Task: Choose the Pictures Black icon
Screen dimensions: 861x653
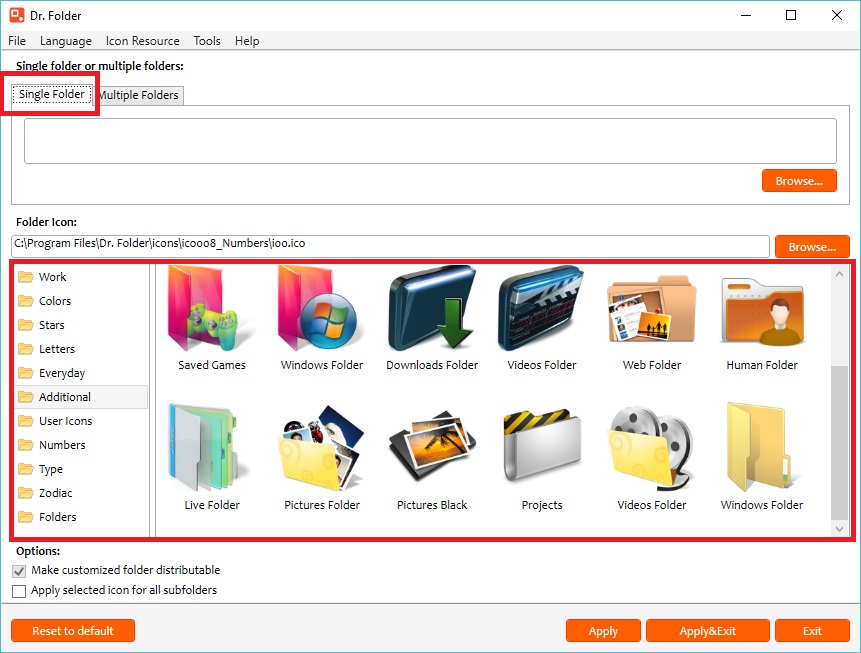Action: [x=430, y=450]
